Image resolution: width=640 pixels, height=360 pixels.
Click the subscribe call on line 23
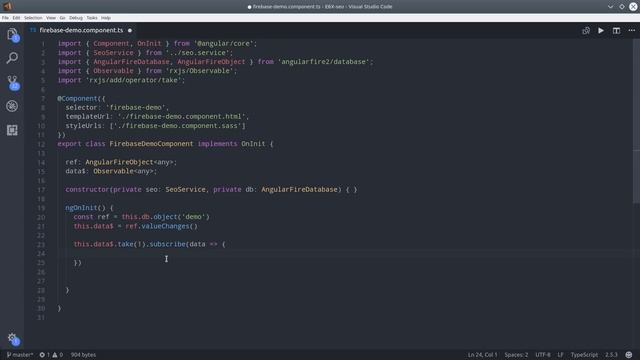(167, 244)
